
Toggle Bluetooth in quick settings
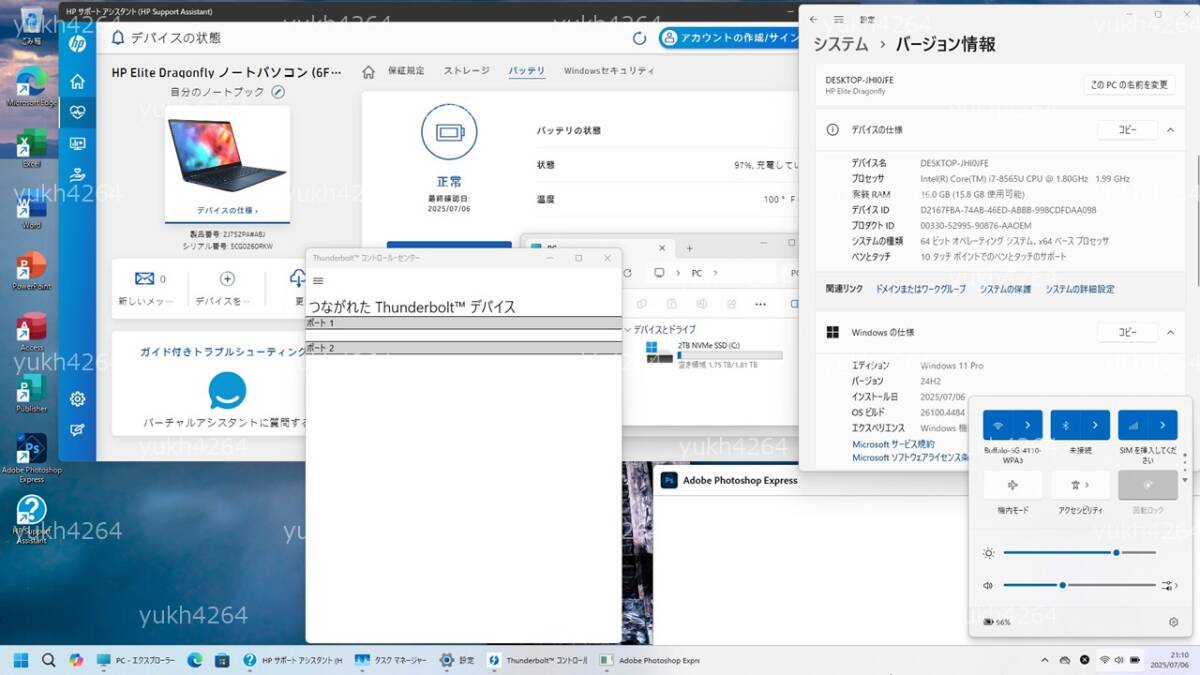point(1065,425)
